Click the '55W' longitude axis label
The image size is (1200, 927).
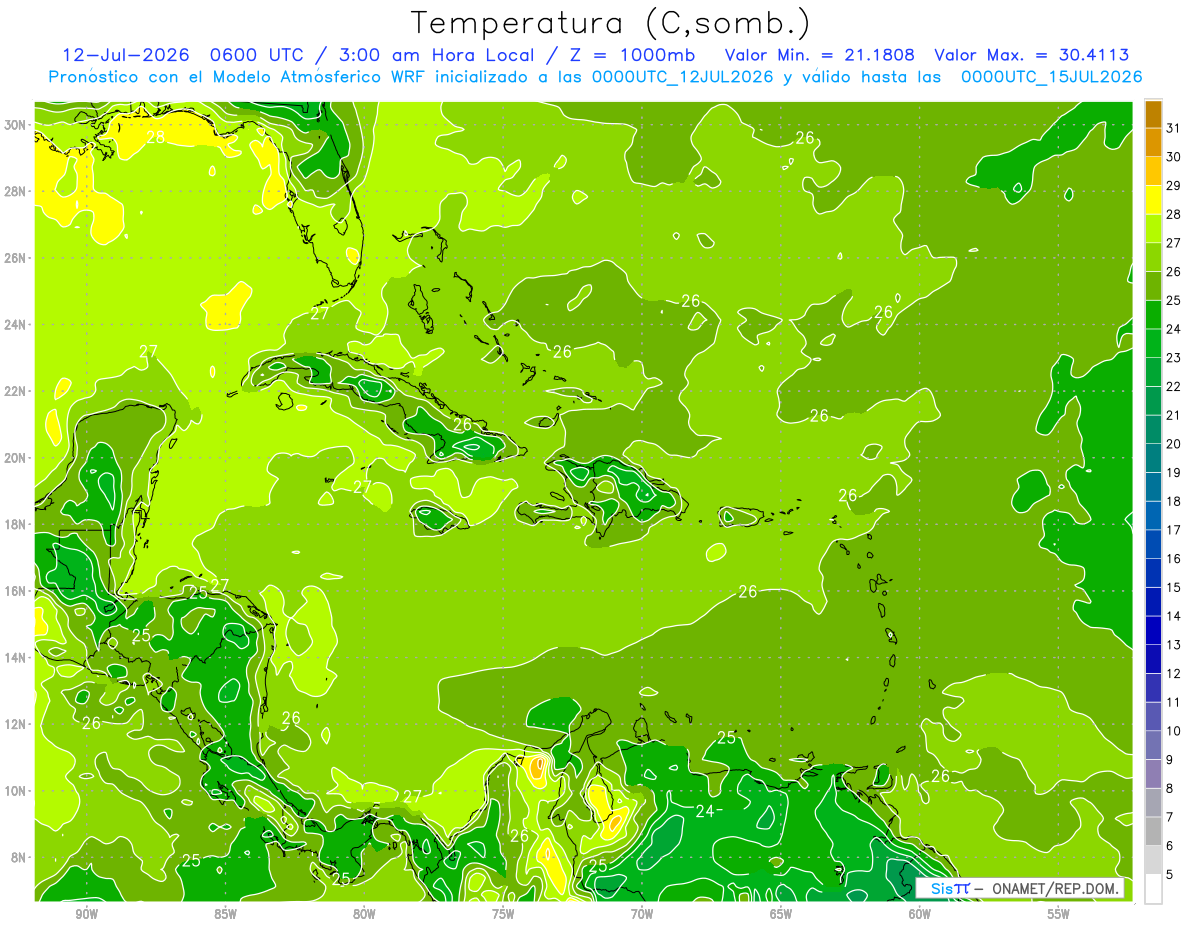click(x=1059, y=915)
